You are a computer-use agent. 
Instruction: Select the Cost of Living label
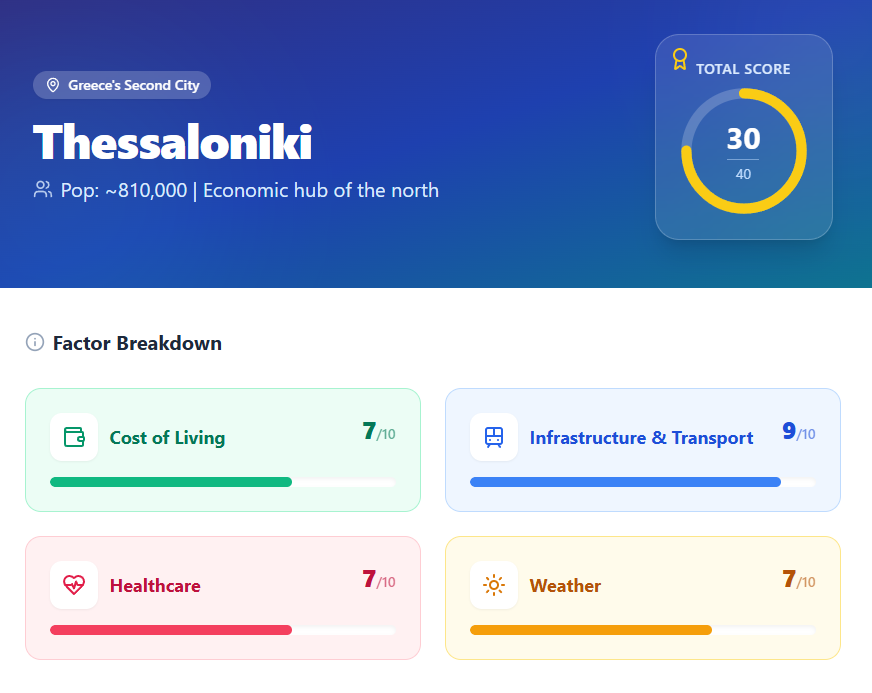pyautogui.click(x=167, y=438)
